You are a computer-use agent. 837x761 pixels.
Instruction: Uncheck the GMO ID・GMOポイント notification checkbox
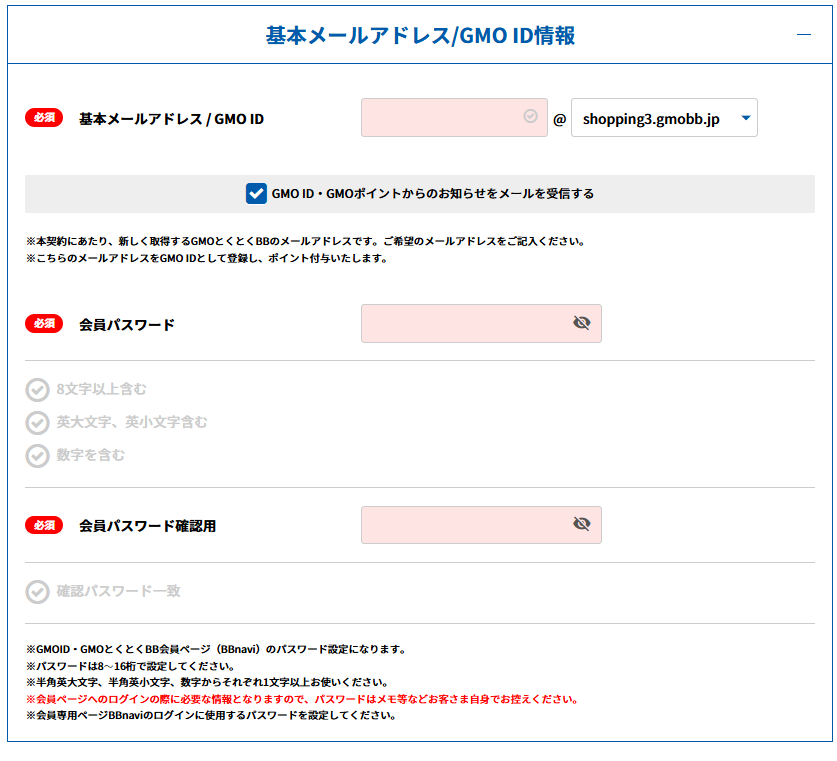point(255,194)
